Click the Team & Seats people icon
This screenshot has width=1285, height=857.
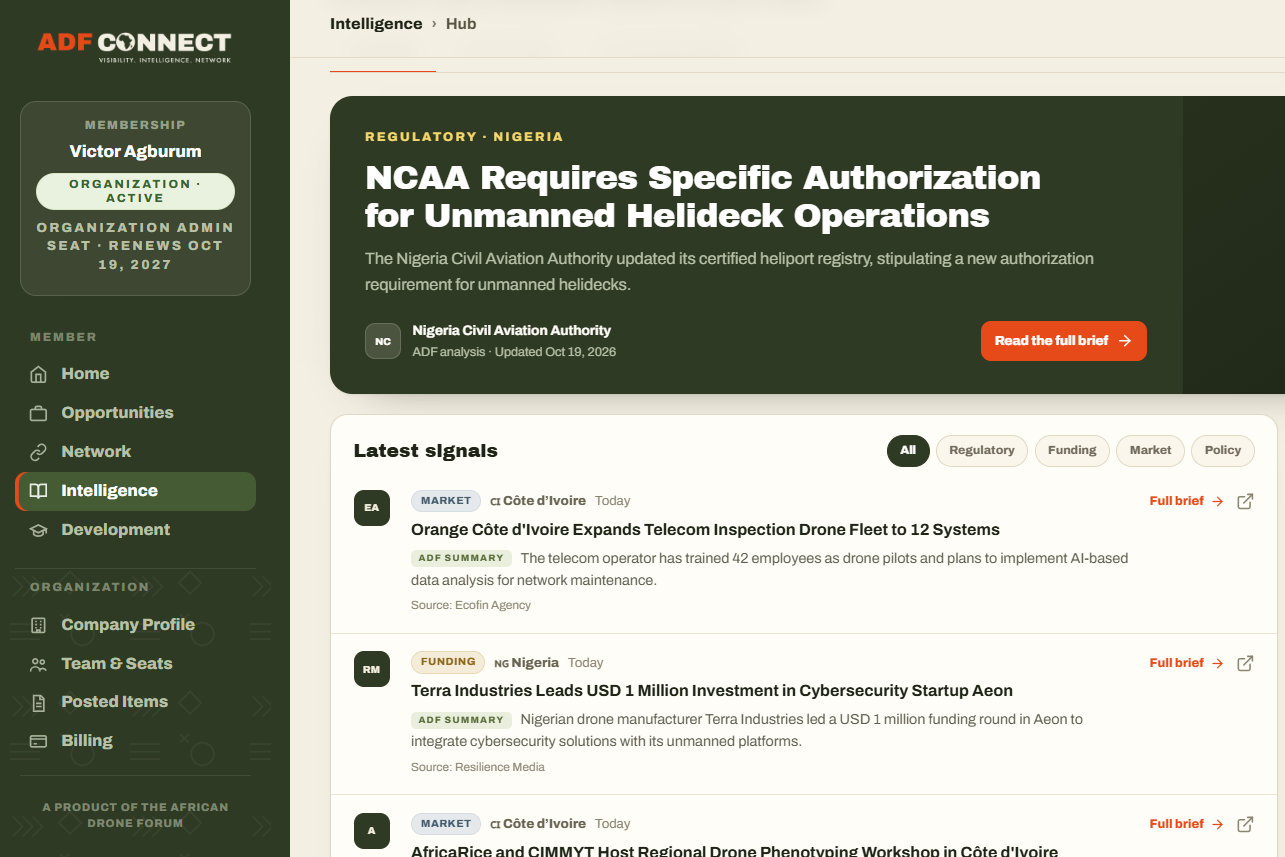[x=39, y=664]
